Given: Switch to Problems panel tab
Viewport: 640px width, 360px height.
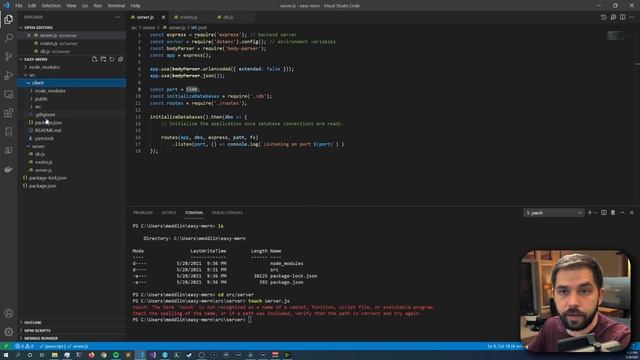Looking at the screenshot, I should coord(143,213).
